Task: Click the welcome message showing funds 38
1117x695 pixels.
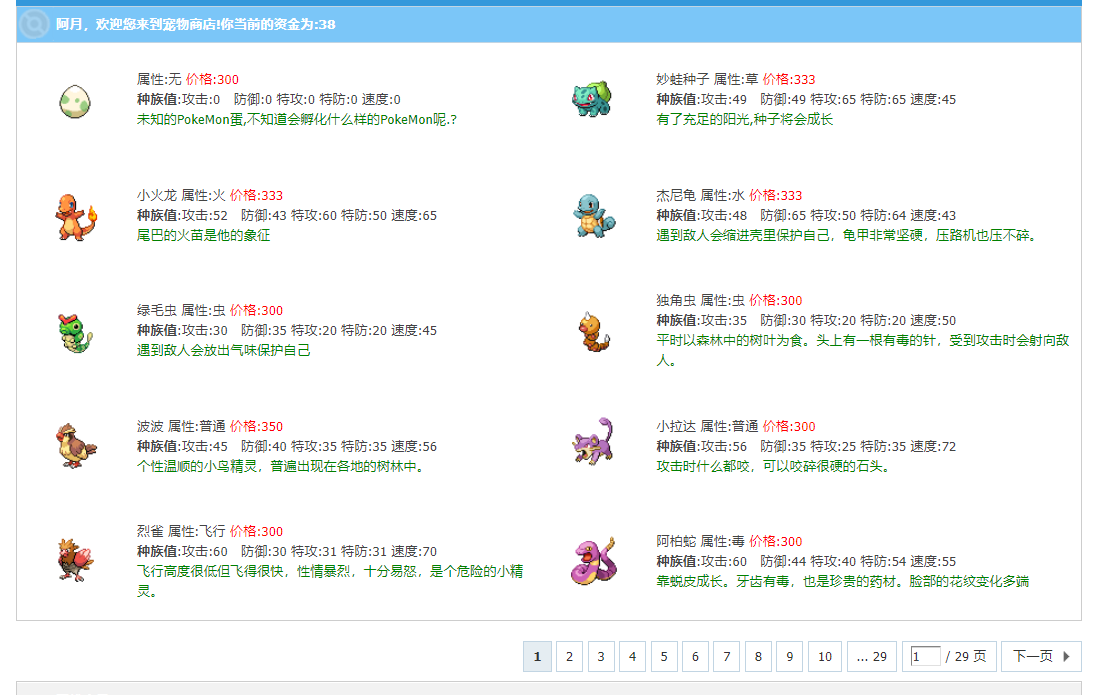Action: (x=195, y=24)
